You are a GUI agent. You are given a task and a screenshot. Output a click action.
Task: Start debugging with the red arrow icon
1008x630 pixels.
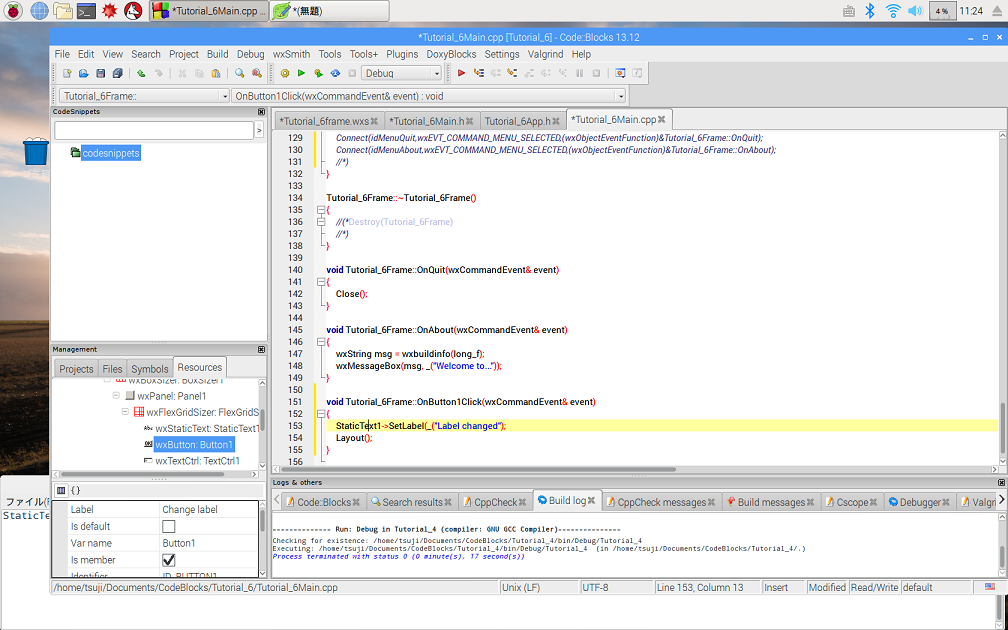coord(461,73)
